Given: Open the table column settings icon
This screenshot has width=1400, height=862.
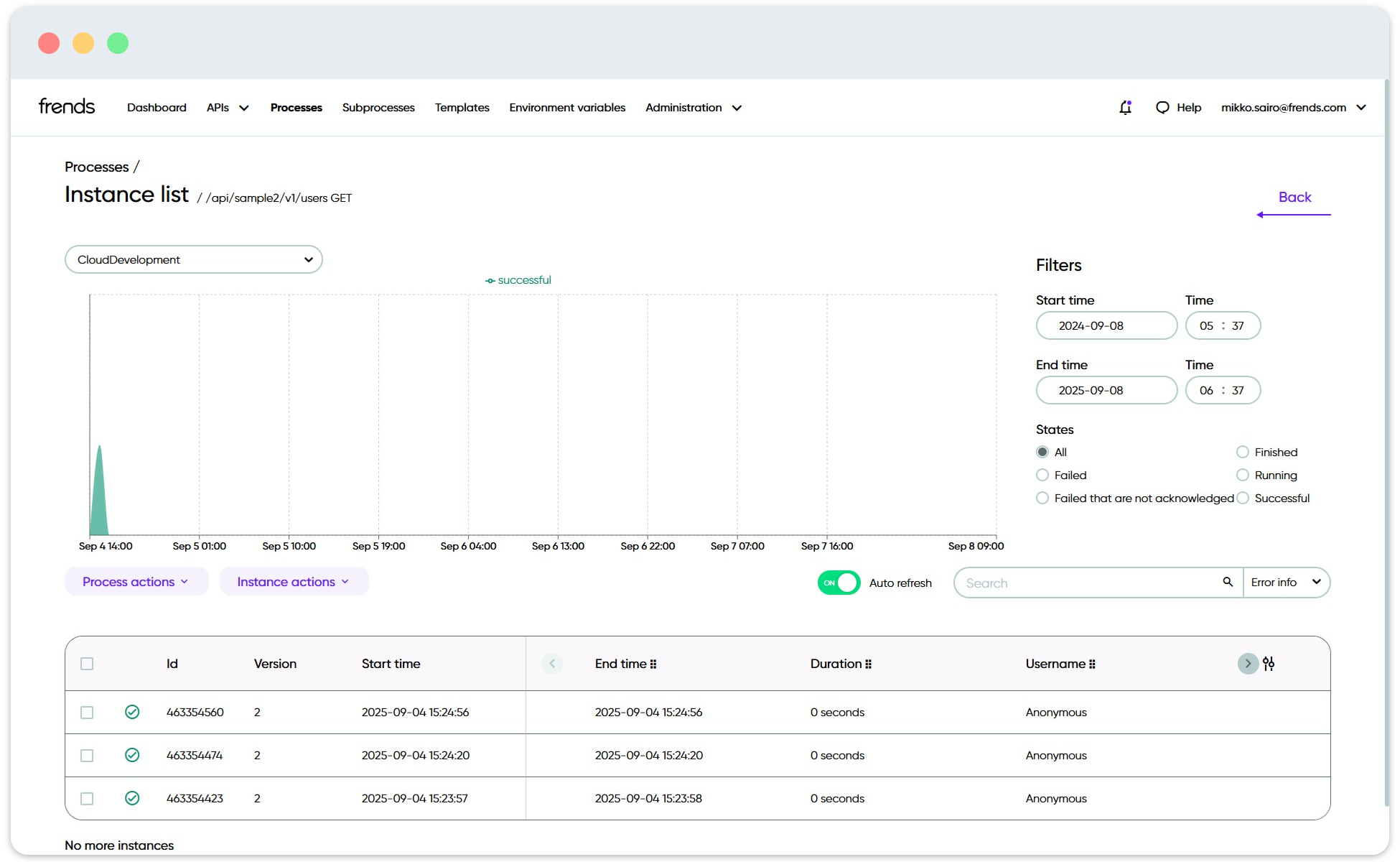Looking at the screenshot, I should pos(1269,664).
